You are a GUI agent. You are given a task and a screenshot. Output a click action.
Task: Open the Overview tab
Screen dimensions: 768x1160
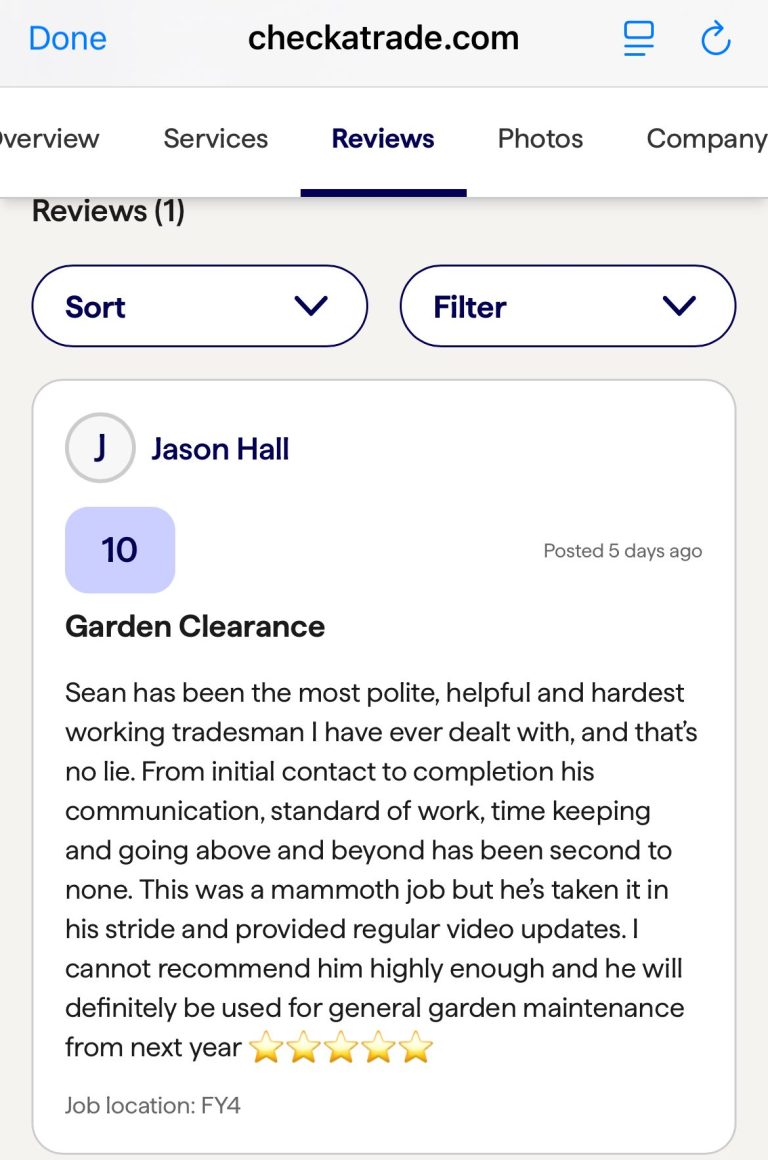pos(50,139)
